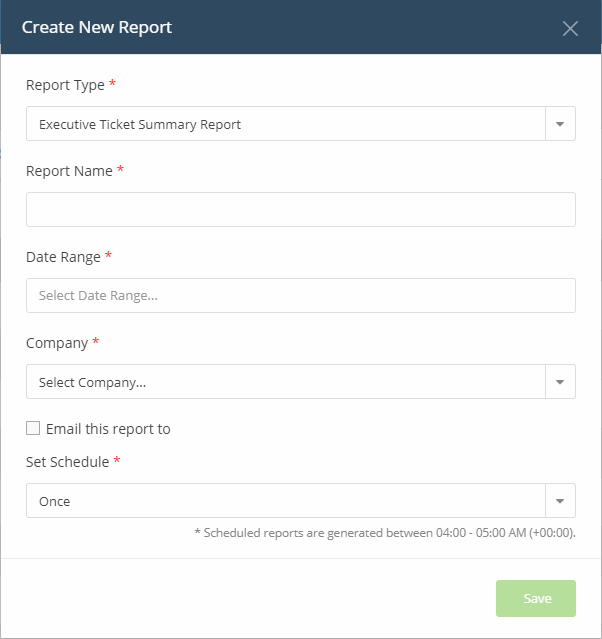This screenshot has height=639, width=602.
Task: Click the scheduled reports generation time note
Action: tap(385, 533)
